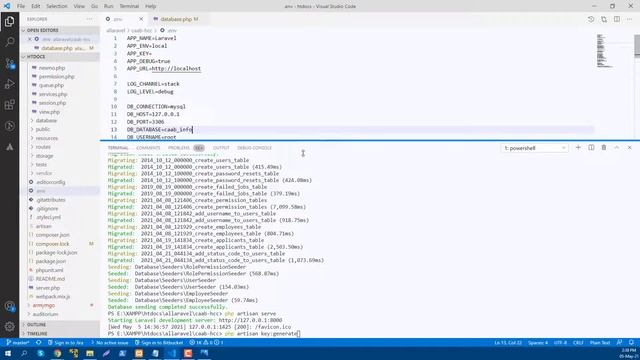The image size is (640, 360).
Task: Click the http://localhost link in editor
Action: tap(176, 69)
